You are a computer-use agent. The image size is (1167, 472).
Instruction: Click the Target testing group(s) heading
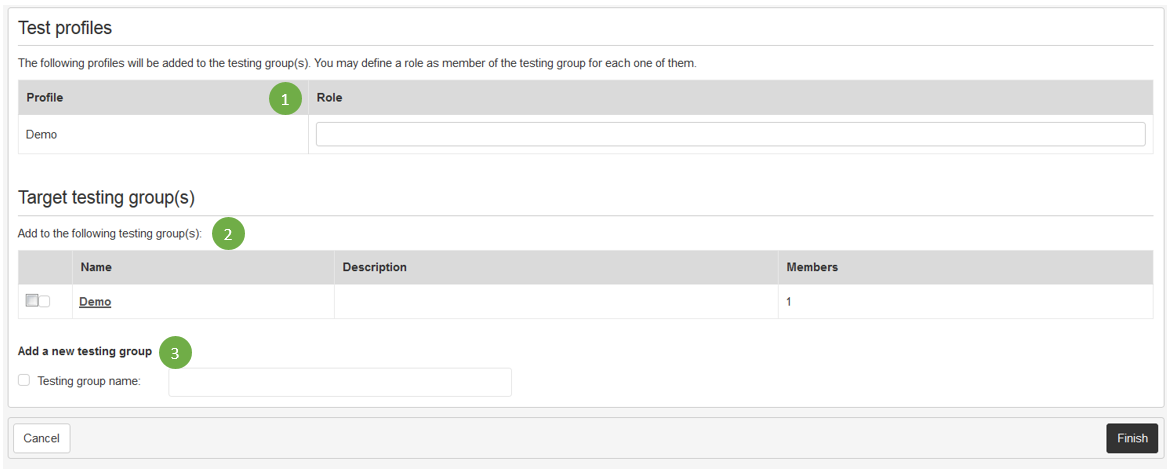[106, 197]
